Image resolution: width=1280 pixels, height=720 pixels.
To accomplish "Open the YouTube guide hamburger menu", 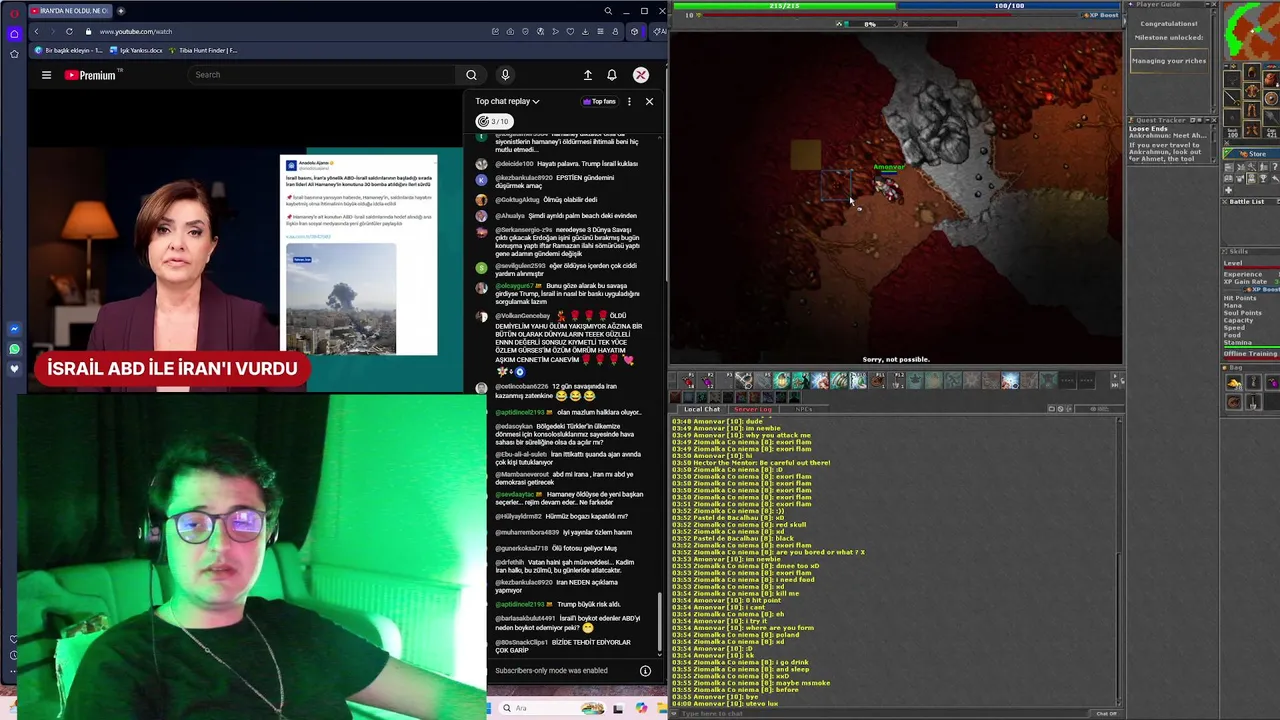I will 46,75.
